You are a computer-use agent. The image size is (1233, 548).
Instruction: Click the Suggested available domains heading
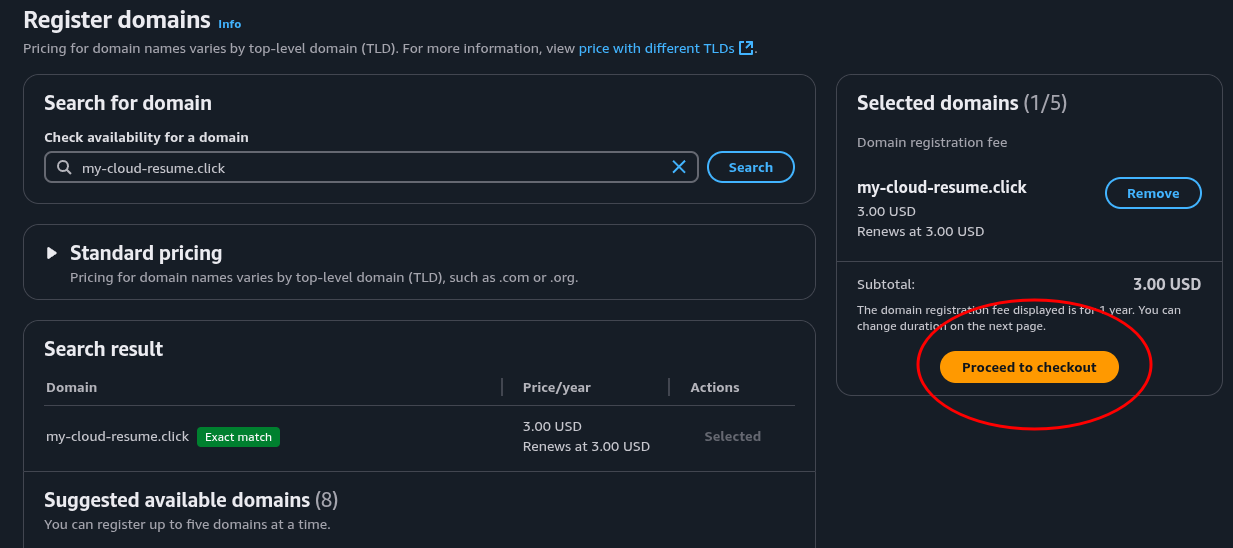(x=177, y=500)
